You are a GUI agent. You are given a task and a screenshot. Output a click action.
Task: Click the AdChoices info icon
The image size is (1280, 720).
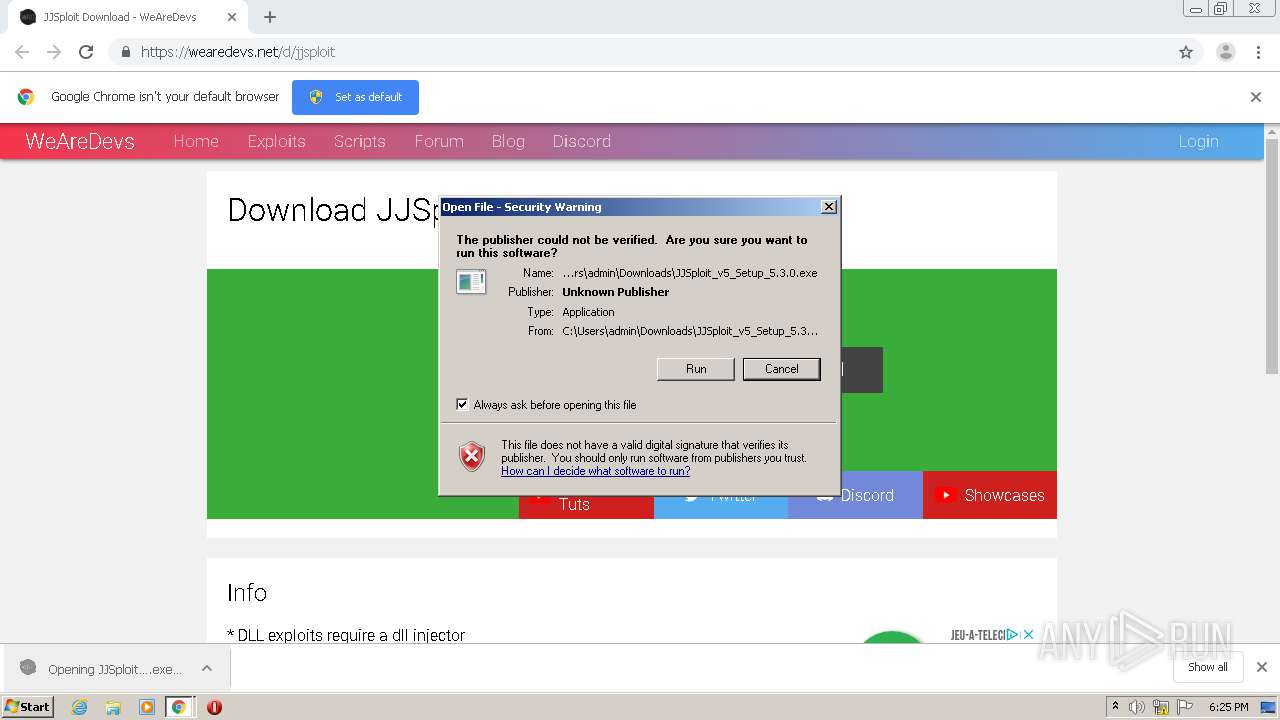tap(1013, 634)
